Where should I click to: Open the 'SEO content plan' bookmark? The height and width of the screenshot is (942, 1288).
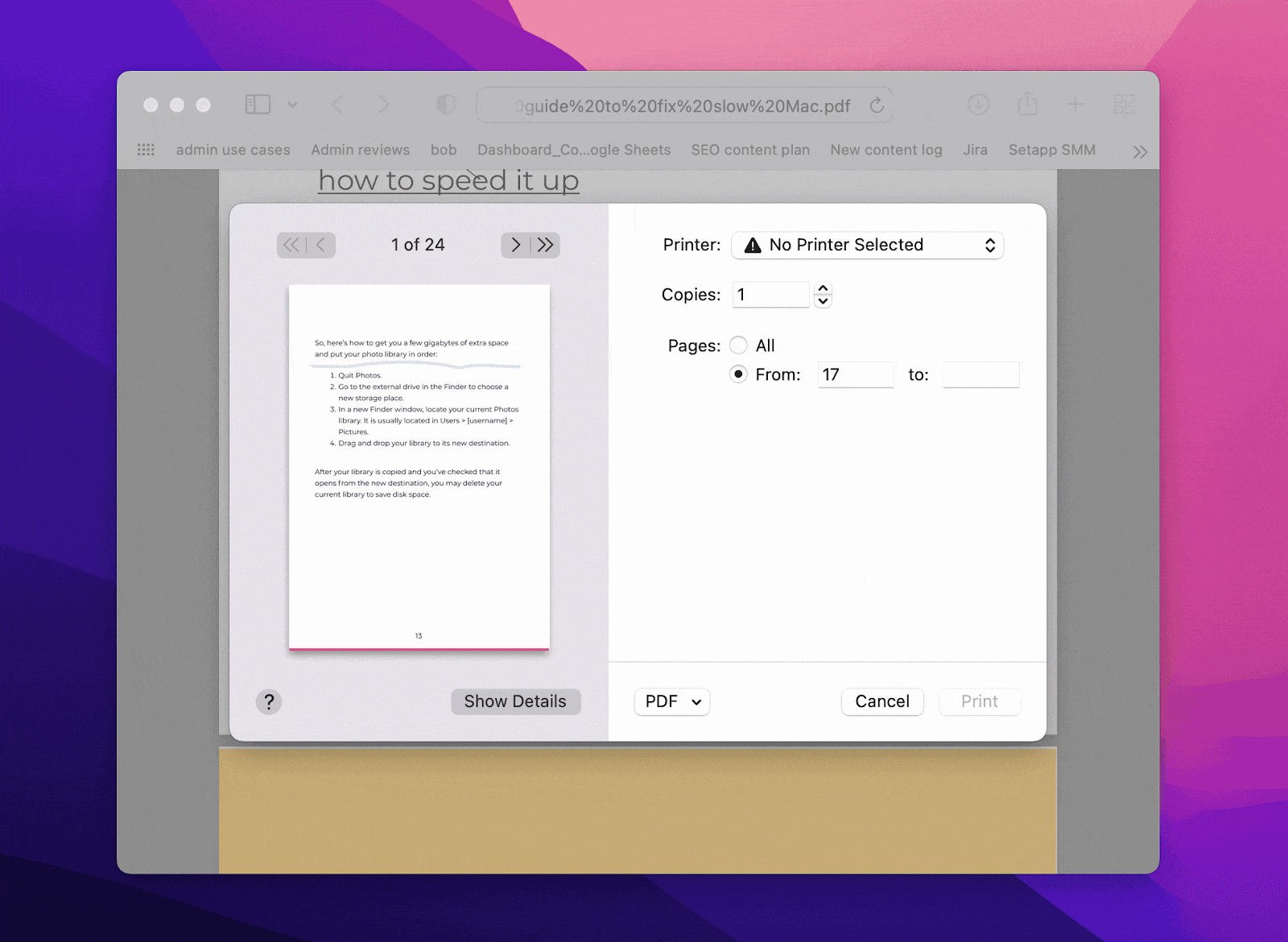point(750,150)
